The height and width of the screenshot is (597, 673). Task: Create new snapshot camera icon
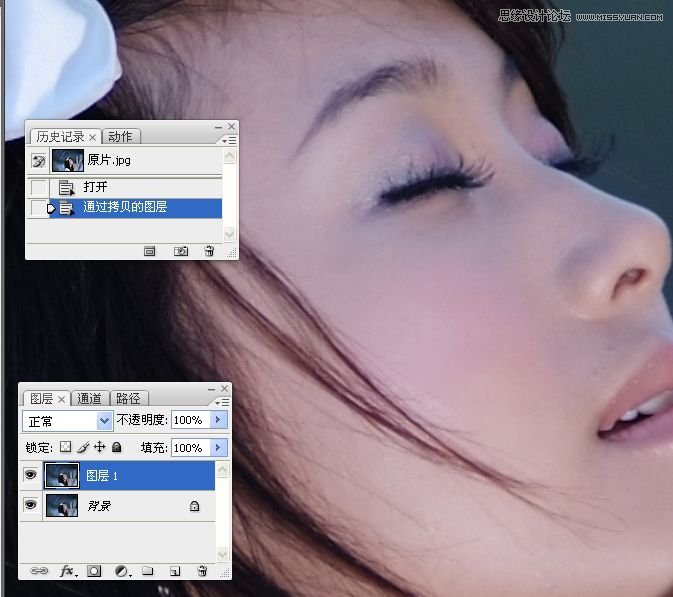tap(181, 251)
